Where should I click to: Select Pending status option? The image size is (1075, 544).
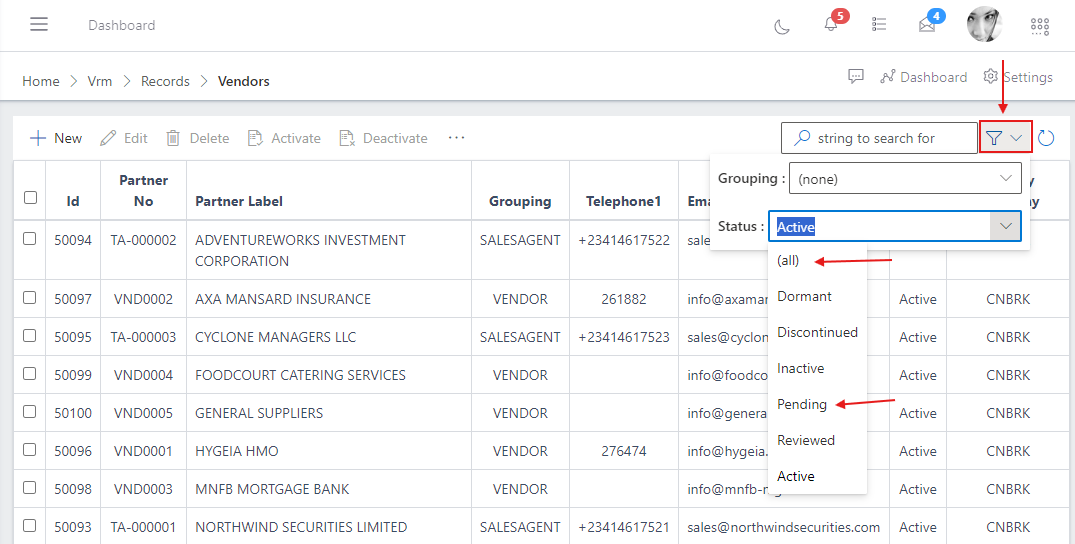pyautogui.click(x=817, y=404)
